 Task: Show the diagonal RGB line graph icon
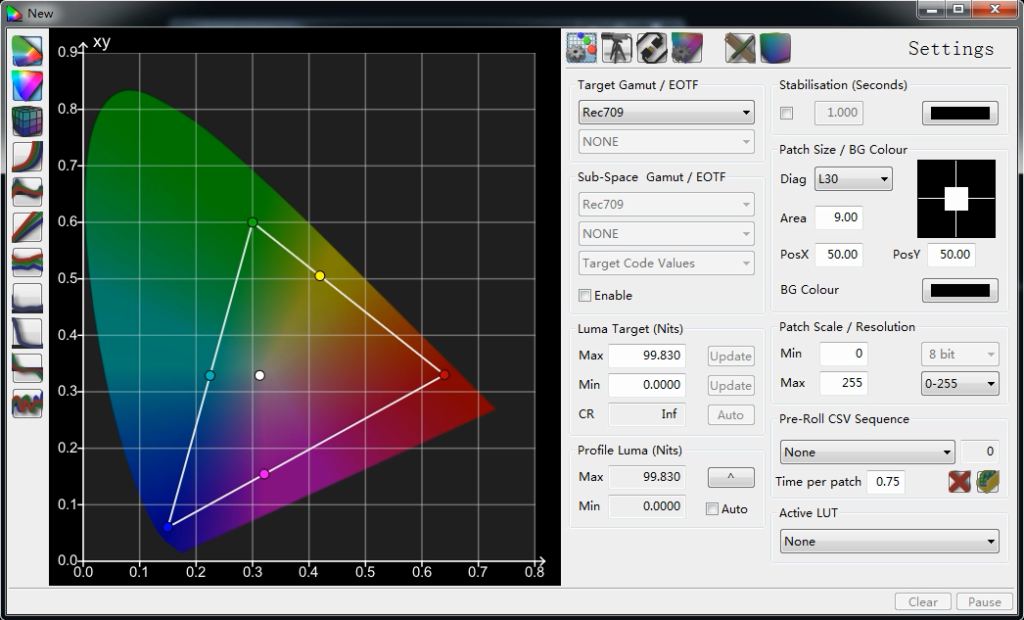(x=27, y=226)
